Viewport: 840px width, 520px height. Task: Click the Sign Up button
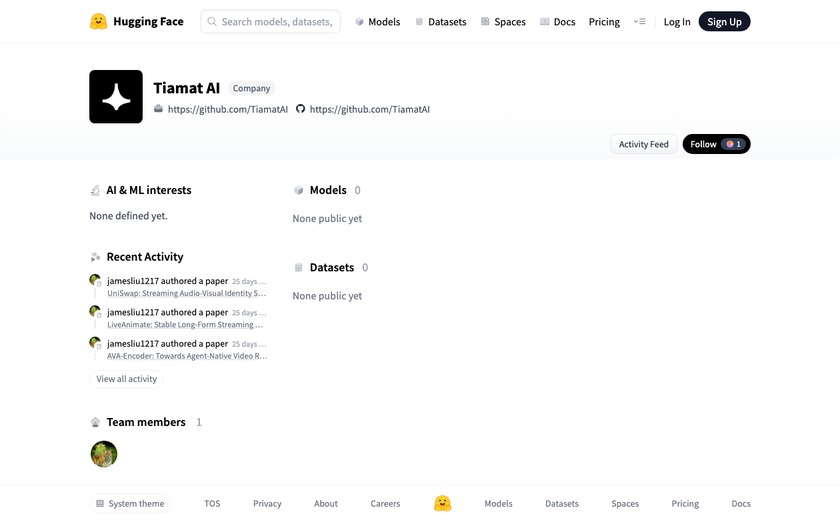[x=724, y=21]
